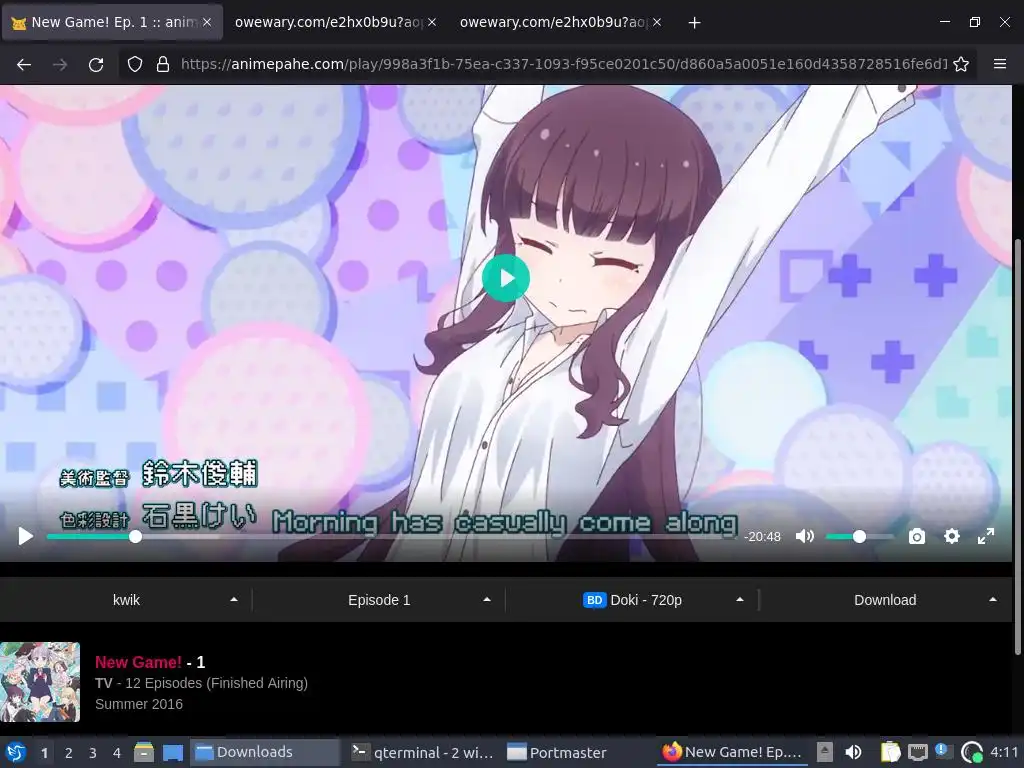Mute the video with the speaker icon

[x=805, y=536]
